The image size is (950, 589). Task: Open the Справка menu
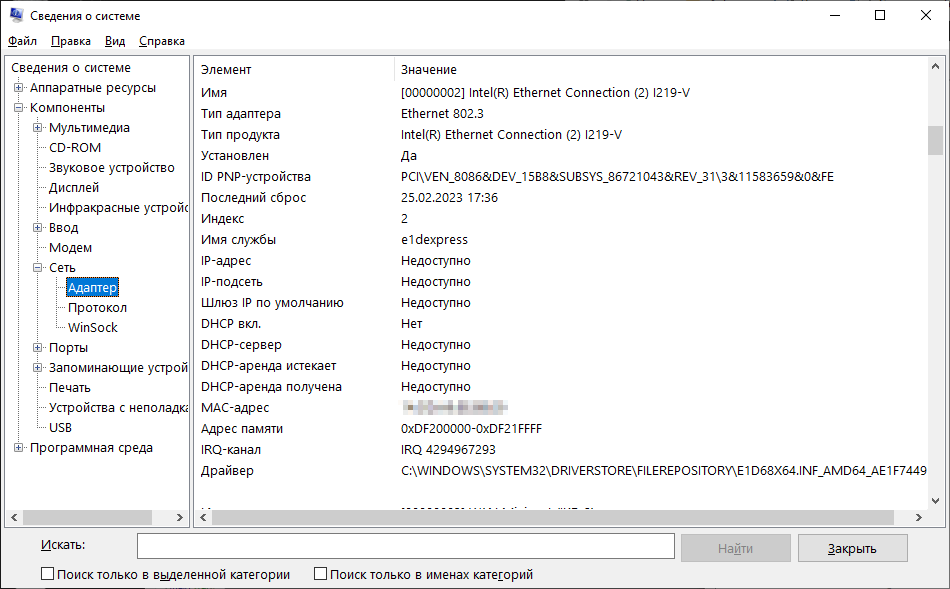tap(161, 41)
